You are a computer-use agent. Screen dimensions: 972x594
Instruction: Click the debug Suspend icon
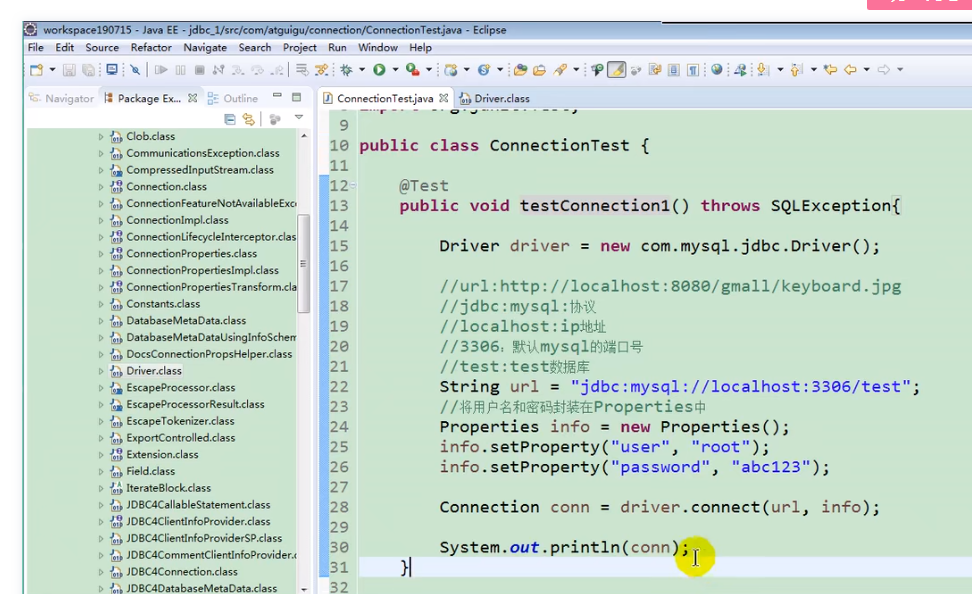tap(180, 70)
